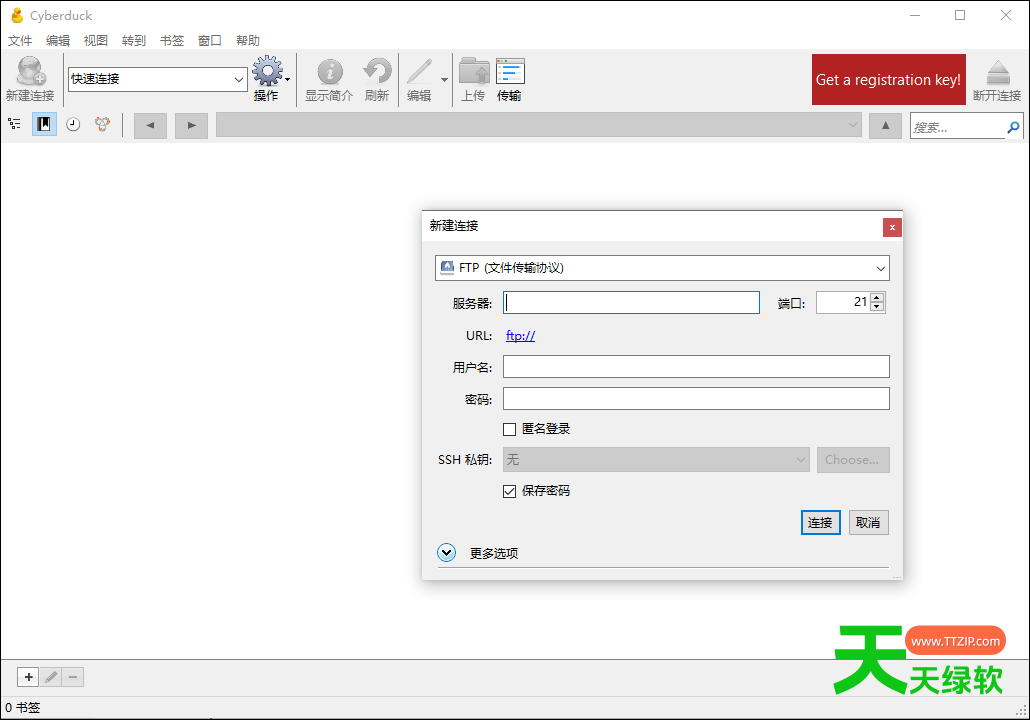1030x720 pixels.
Task: Click the 取消 button
Action: tap(868, 522)
